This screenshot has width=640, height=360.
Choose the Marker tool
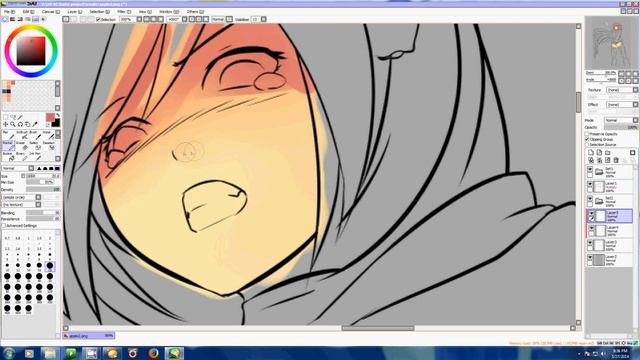click(x=9, y=145)
